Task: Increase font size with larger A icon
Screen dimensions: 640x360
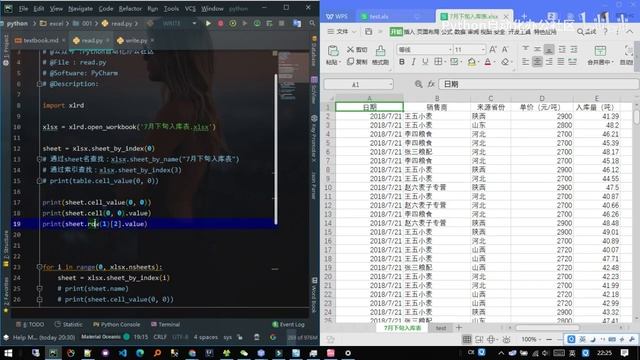Action: click(493, 49)
